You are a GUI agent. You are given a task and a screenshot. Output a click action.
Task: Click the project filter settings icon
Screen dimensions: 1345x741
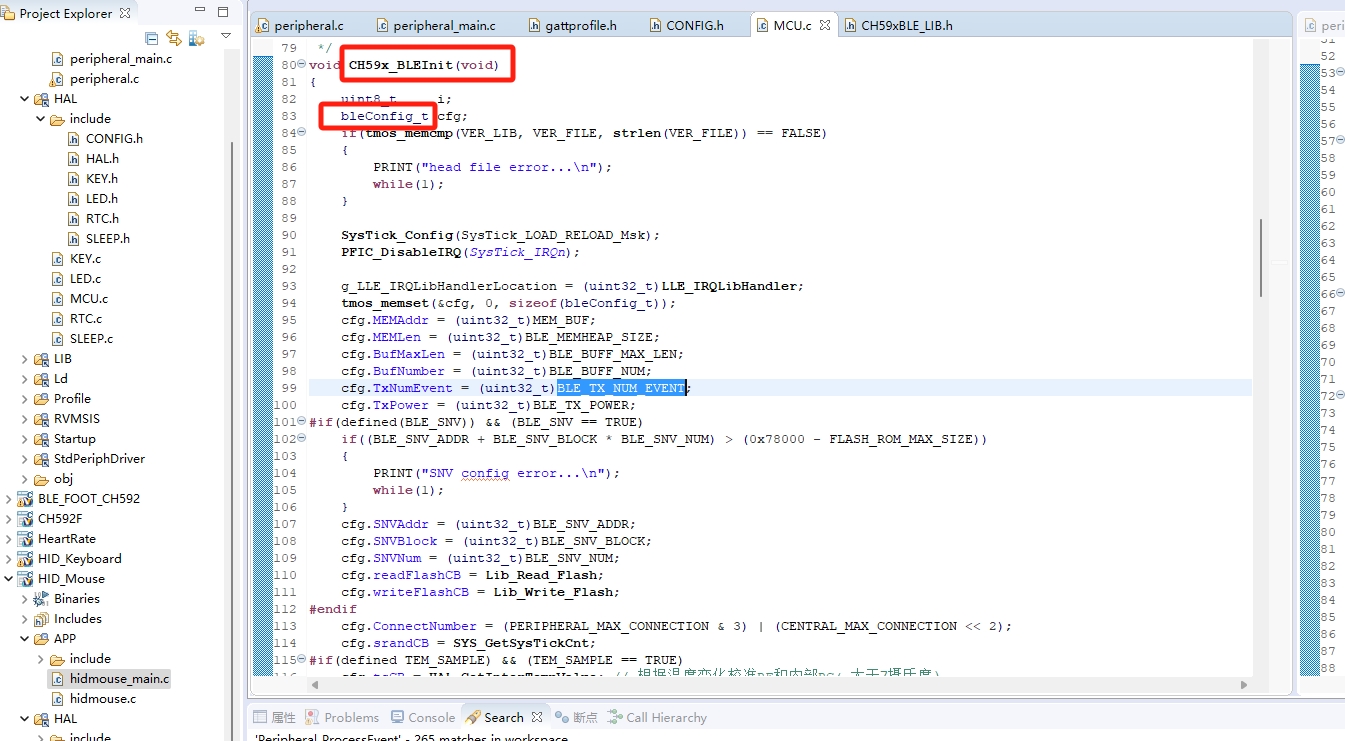click(196, 38)
